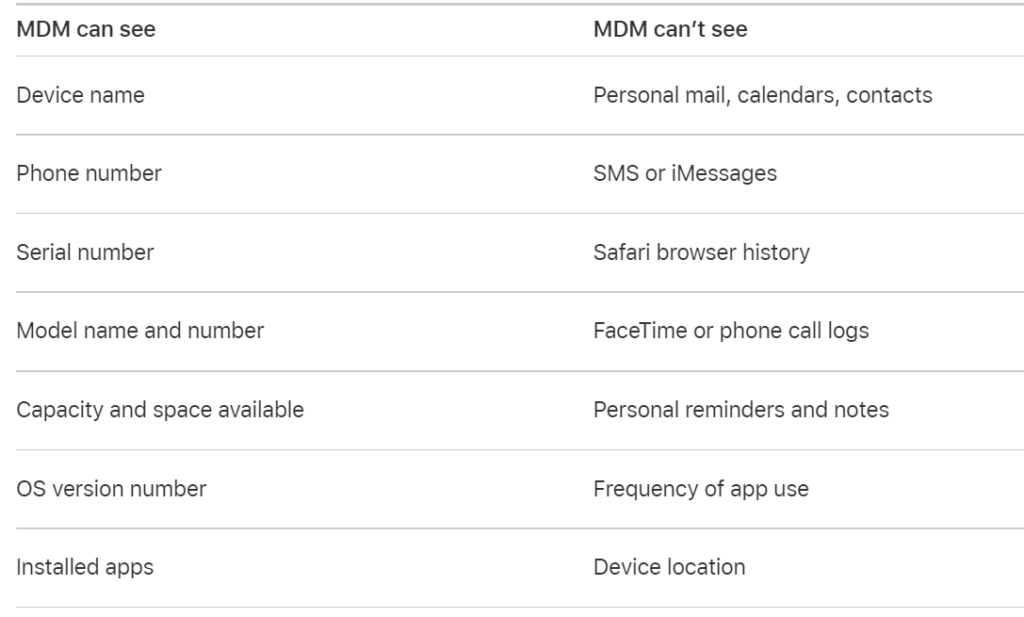Image resolution: width=1024 pixels, height=617 pixels.
Task: Click "Safari browser history" text
Action: 701,252
